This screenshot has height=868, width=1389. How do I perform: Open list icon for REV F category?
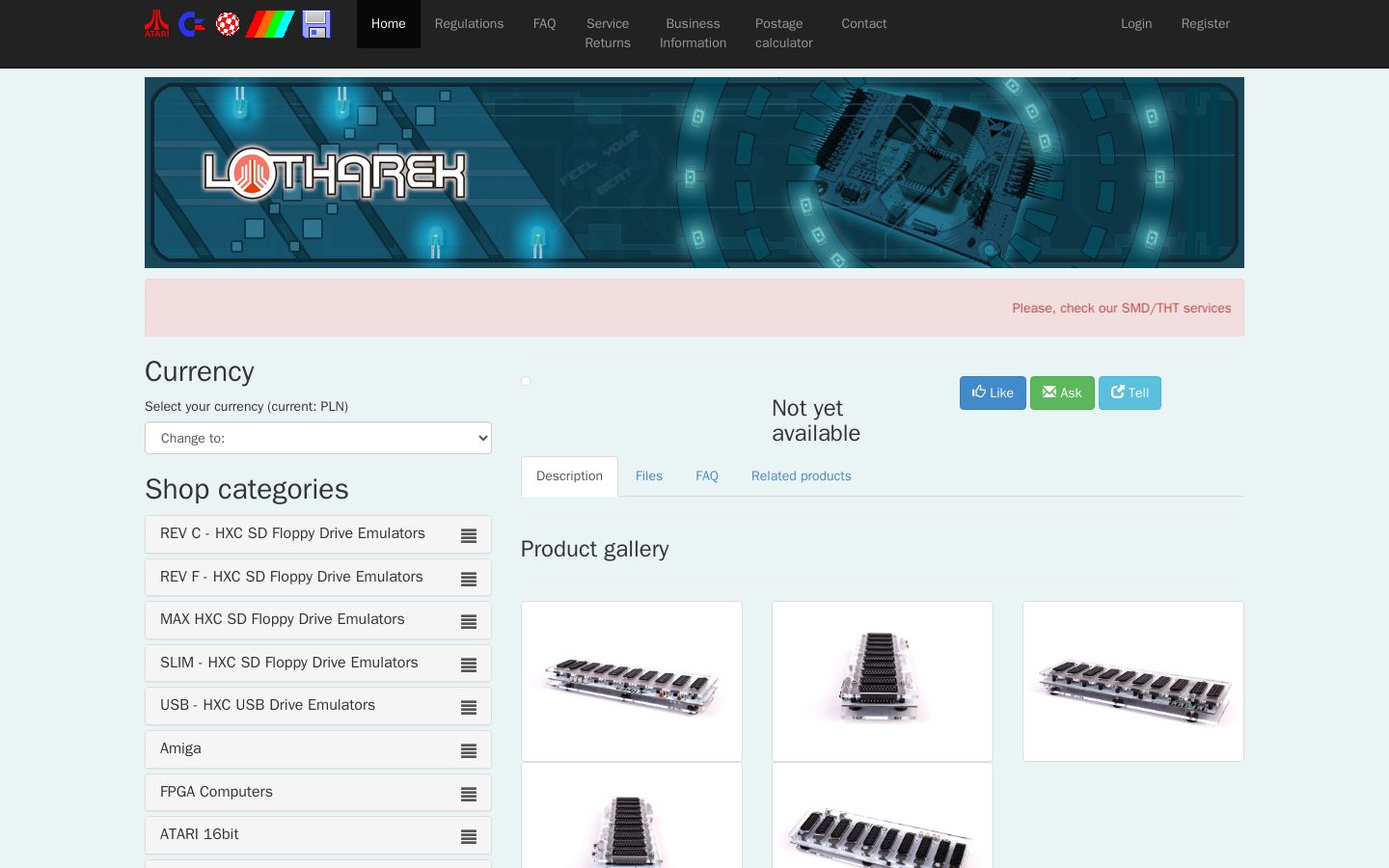[x=469, y=579]
